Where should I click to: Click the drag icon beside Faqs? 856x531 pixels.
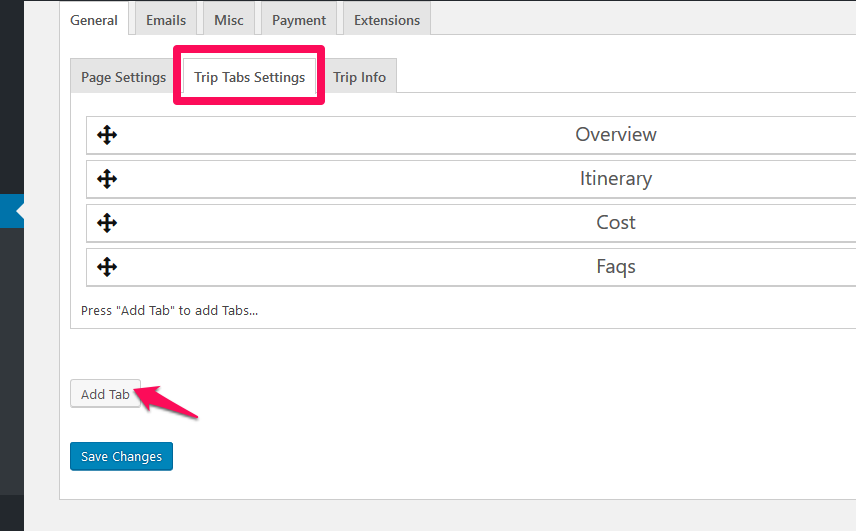coord(107,267)
